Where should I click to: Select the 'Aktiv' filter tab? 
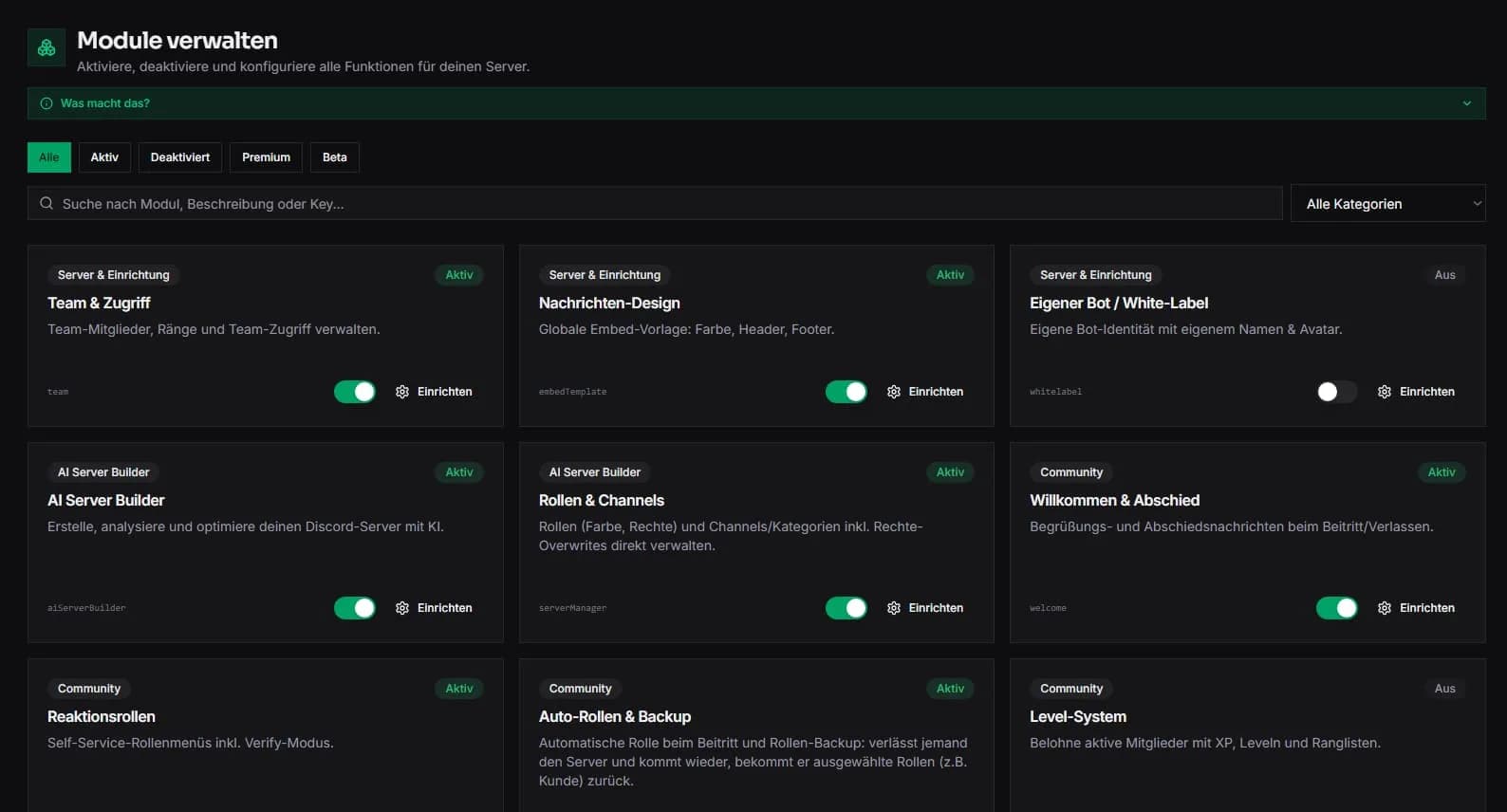pos(104,157)
